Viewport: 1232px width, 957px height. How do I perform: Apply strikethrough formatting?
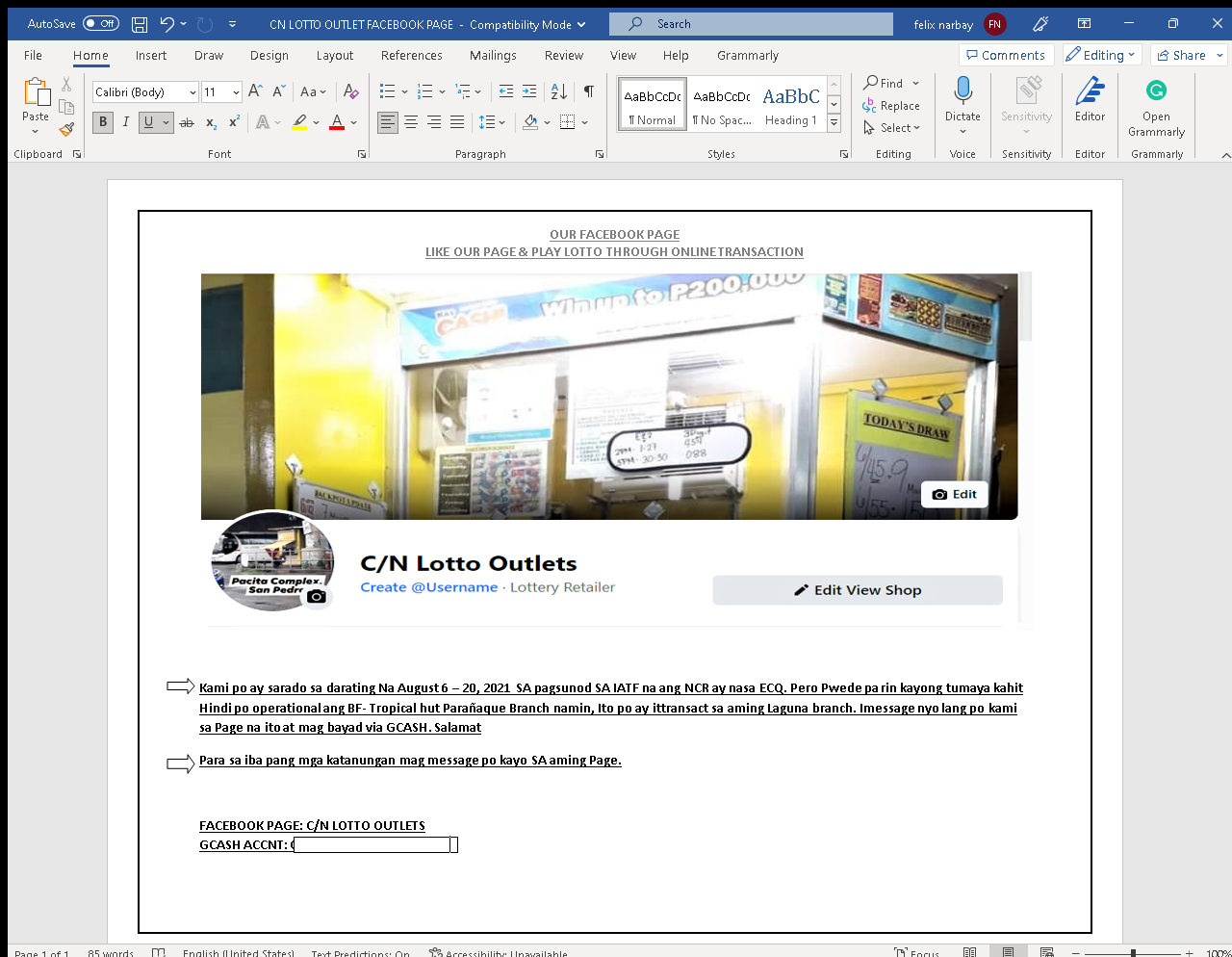(x=187, y=122)
